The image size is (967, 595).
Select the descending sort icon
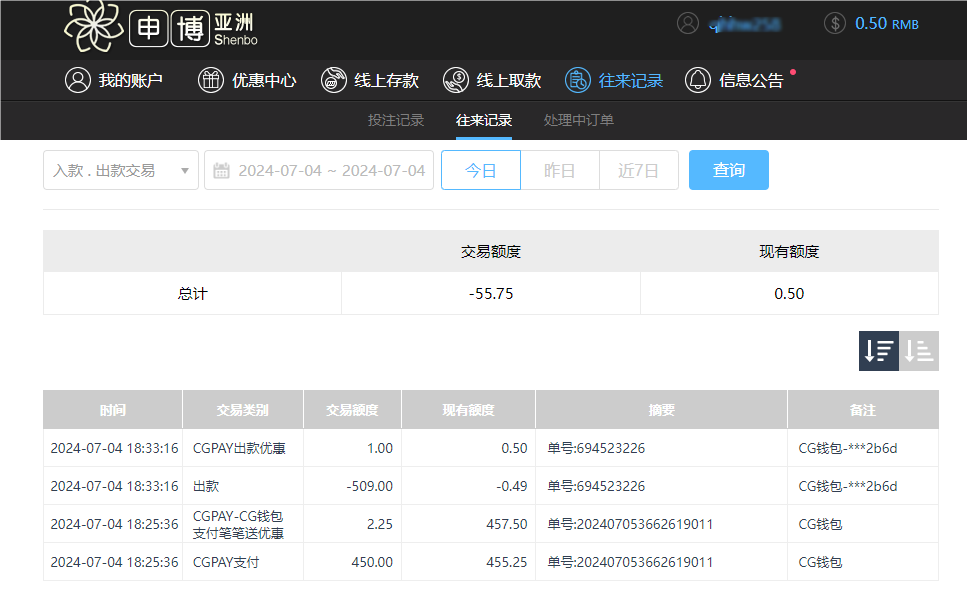(x=878, y=350)
